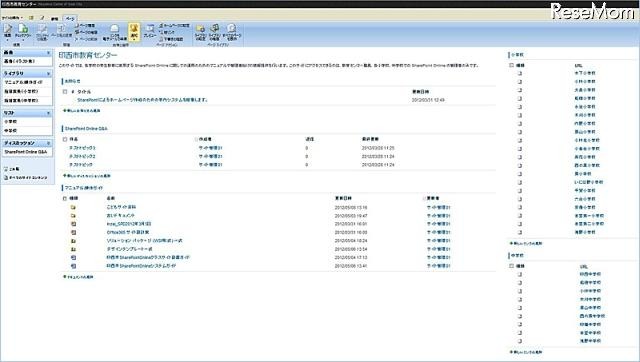Click the file icon of Office365 サイト設計書
The height and width of the screenshot is (362, 640).
[x=73, y=233]
